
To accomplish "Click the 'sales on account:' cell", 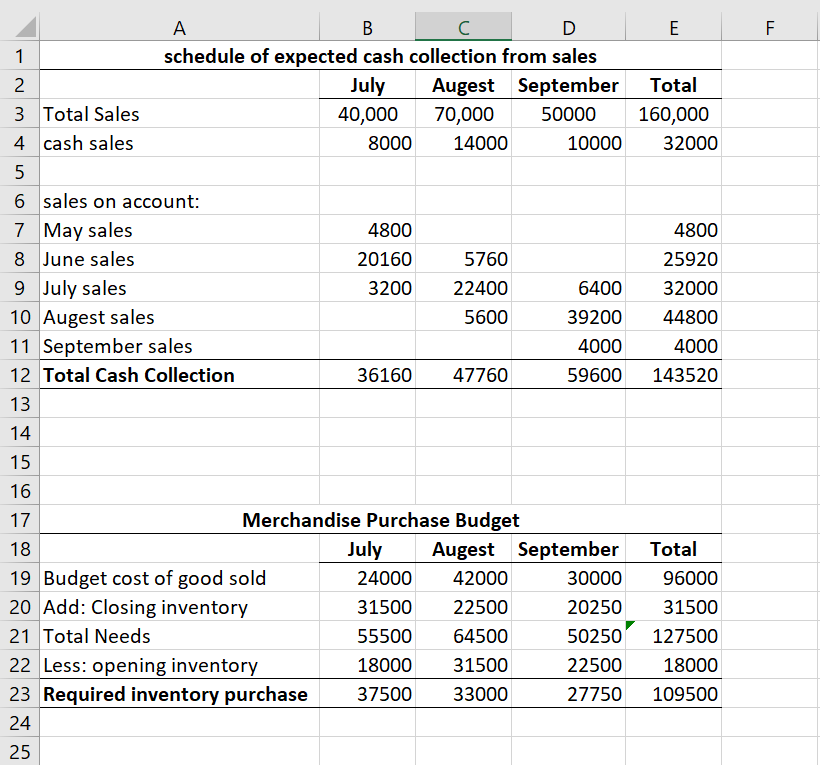I will 179,201.
